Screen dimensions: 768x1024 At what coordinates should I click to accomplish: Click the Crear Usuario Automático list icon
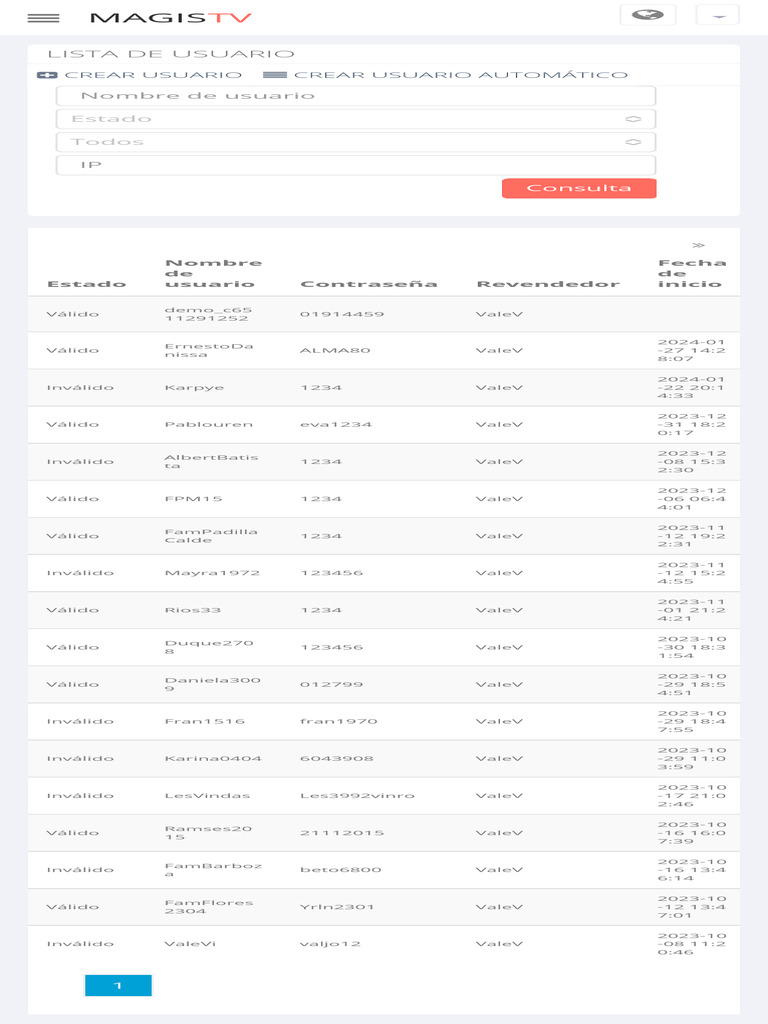(275, 75)
